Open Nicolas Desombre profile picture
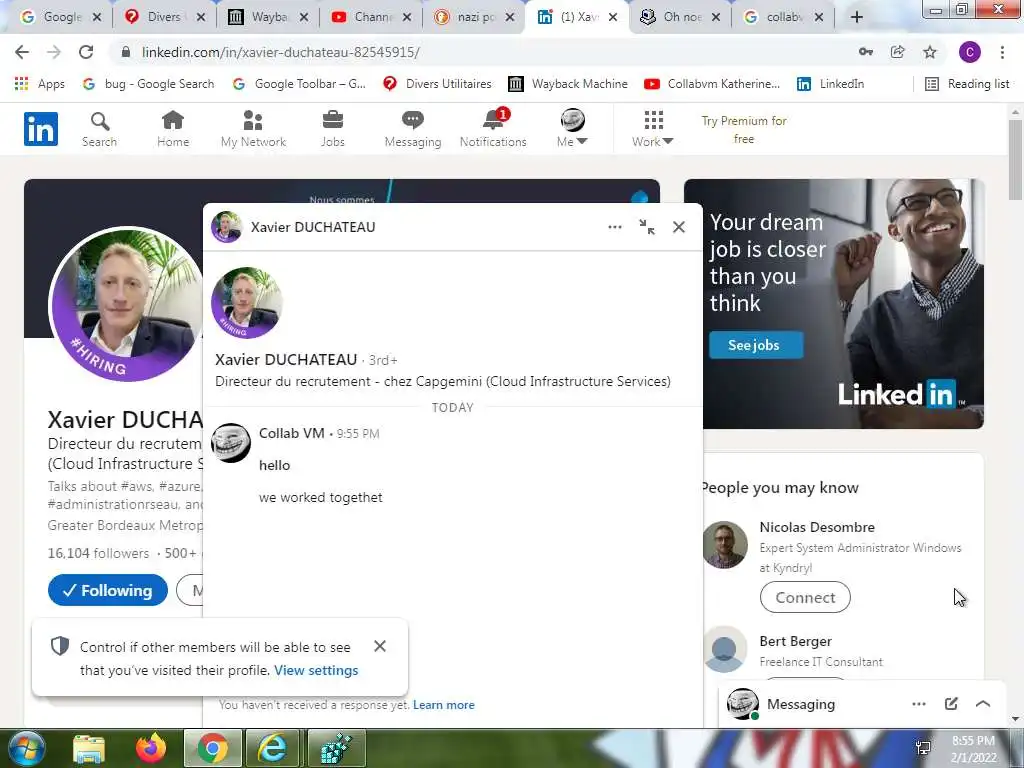1024x768 pixels. (x=725, y=545)
